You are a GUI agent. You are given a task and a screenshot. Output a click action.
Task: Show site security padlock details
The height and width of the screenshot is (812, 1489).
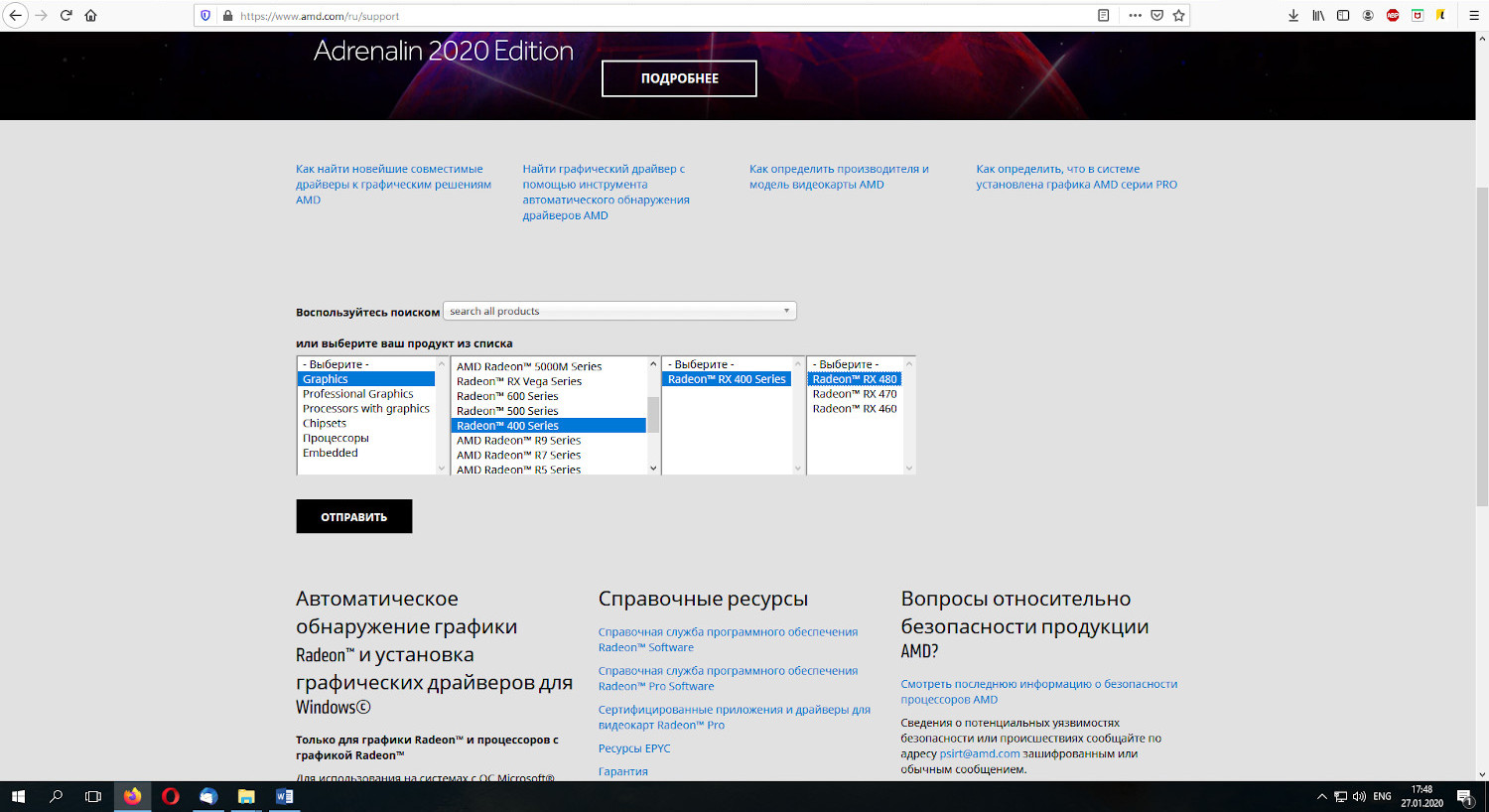(227, 16)
